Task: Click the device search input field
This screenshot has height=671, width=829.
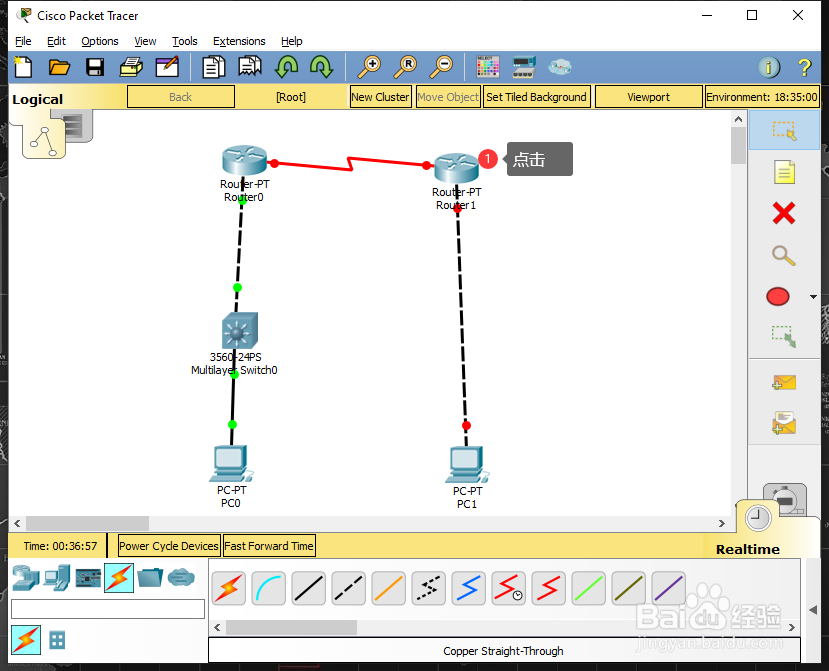Action: [108, 609]
